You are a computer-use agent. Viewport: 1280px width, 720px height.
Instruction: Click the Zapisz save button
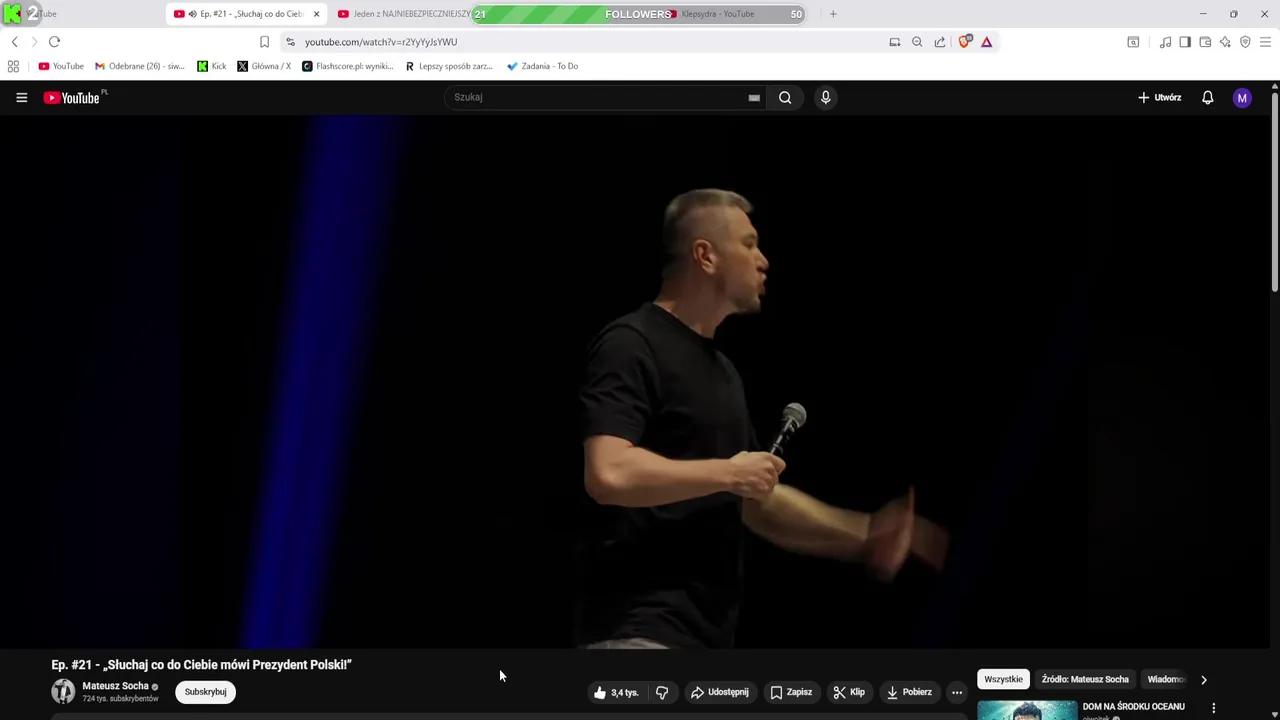791,692
